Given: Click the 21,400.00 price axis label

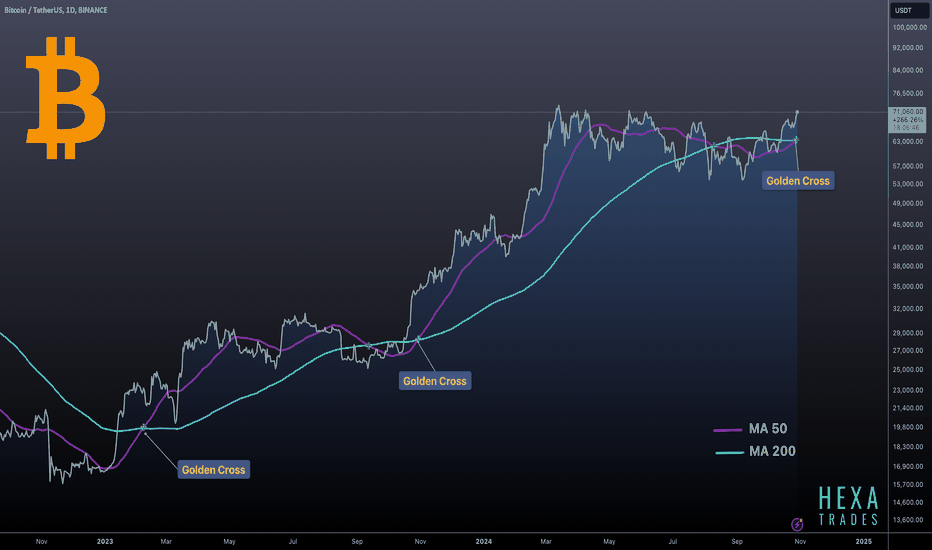Looking at the screenshot, I should click(x=909, y=408).
